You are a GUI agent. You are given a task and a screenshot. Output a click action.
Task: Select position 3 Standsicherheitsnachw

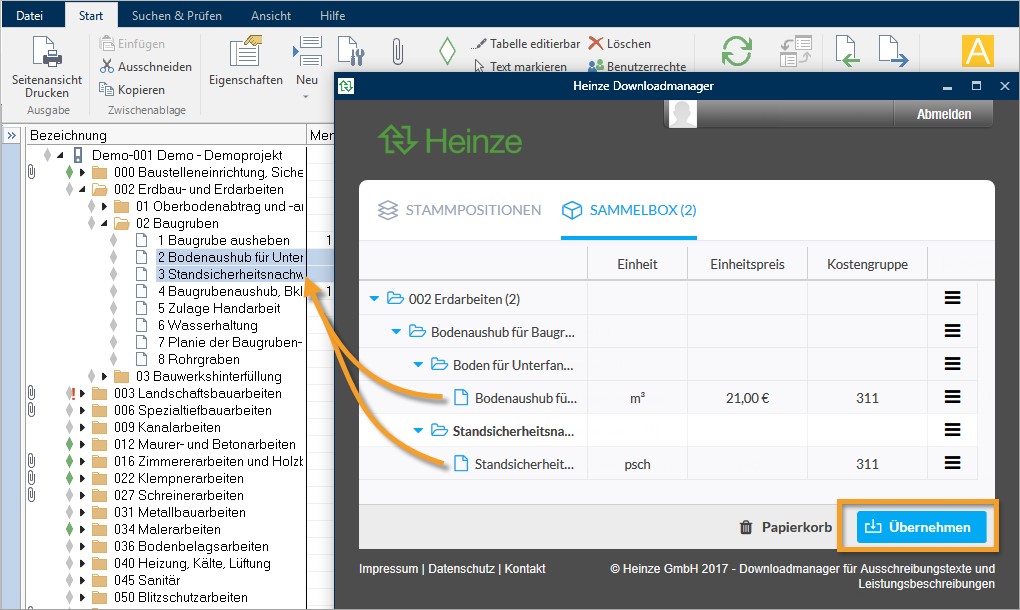(230, 274)
